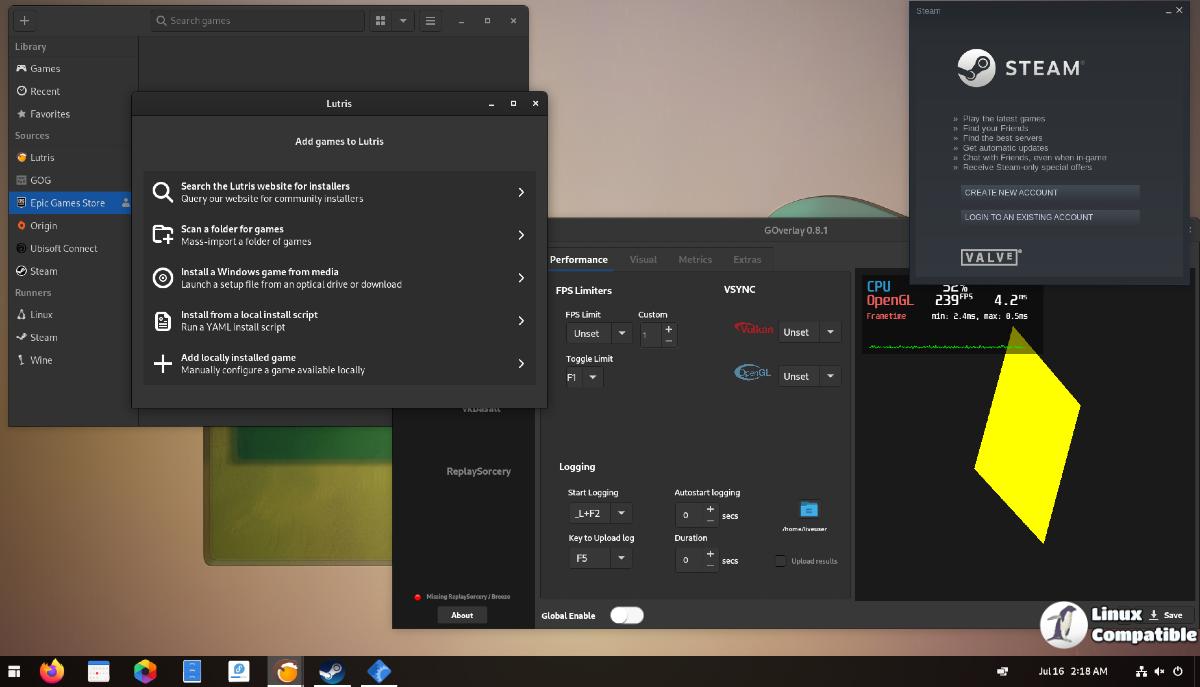This screenshot has width=1200, height=687.
Task: Click the add game plus icon in Lutris header
Action: (x=24, y=20)
